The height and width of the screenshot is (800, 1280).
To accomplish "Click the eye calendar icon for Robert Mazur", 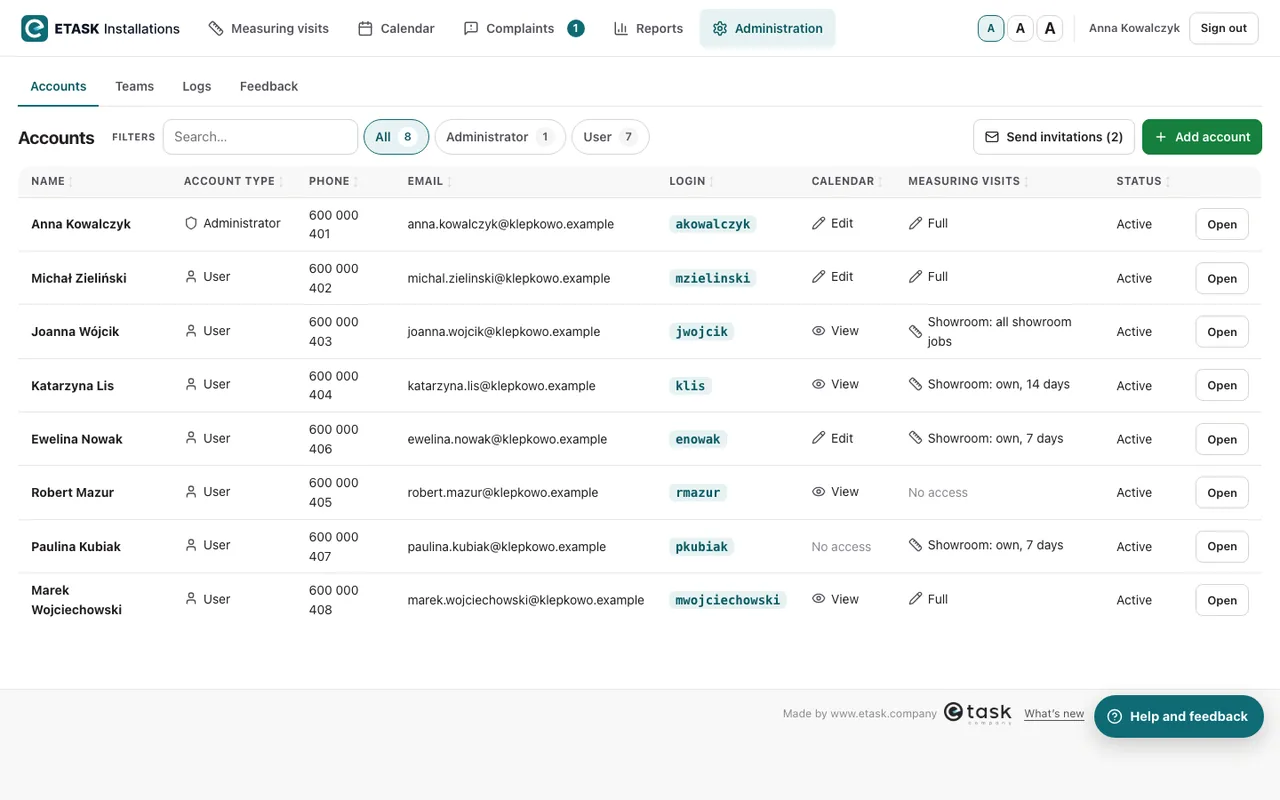I will point(819,491).
